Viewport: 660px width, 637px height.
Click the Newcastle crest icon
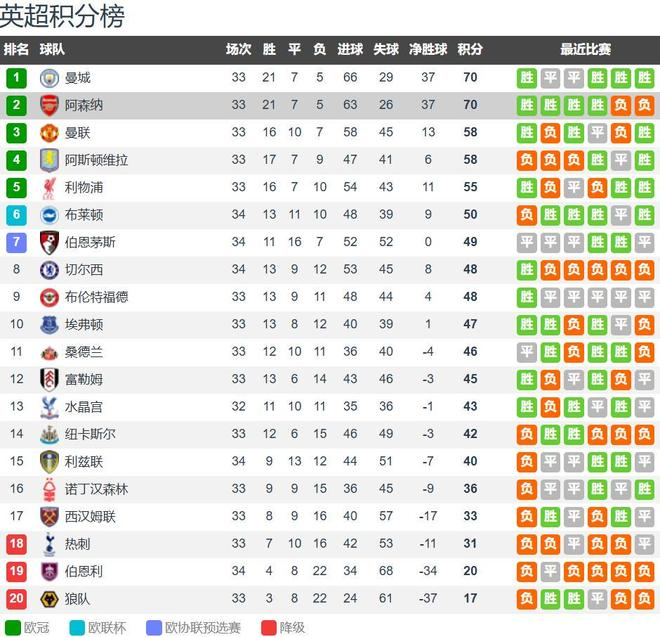pyautogui.click(x=49, y=434)
